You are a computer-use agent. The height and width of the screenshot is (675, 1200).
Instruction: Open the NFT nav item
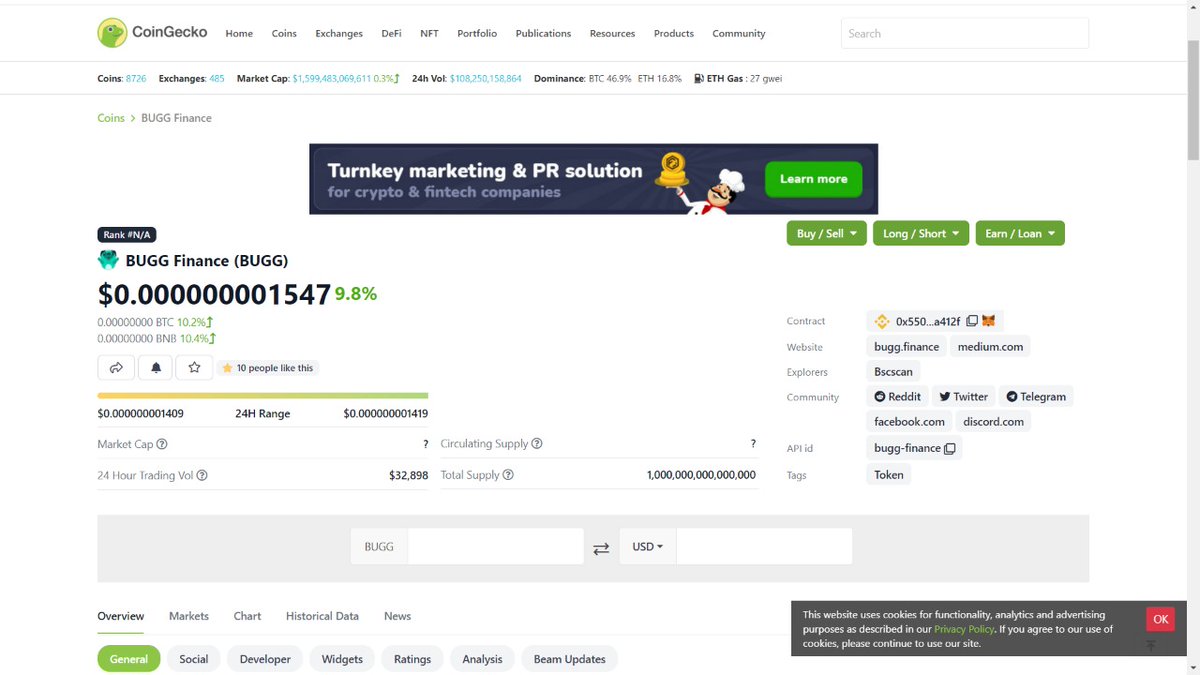coord(429,33)
